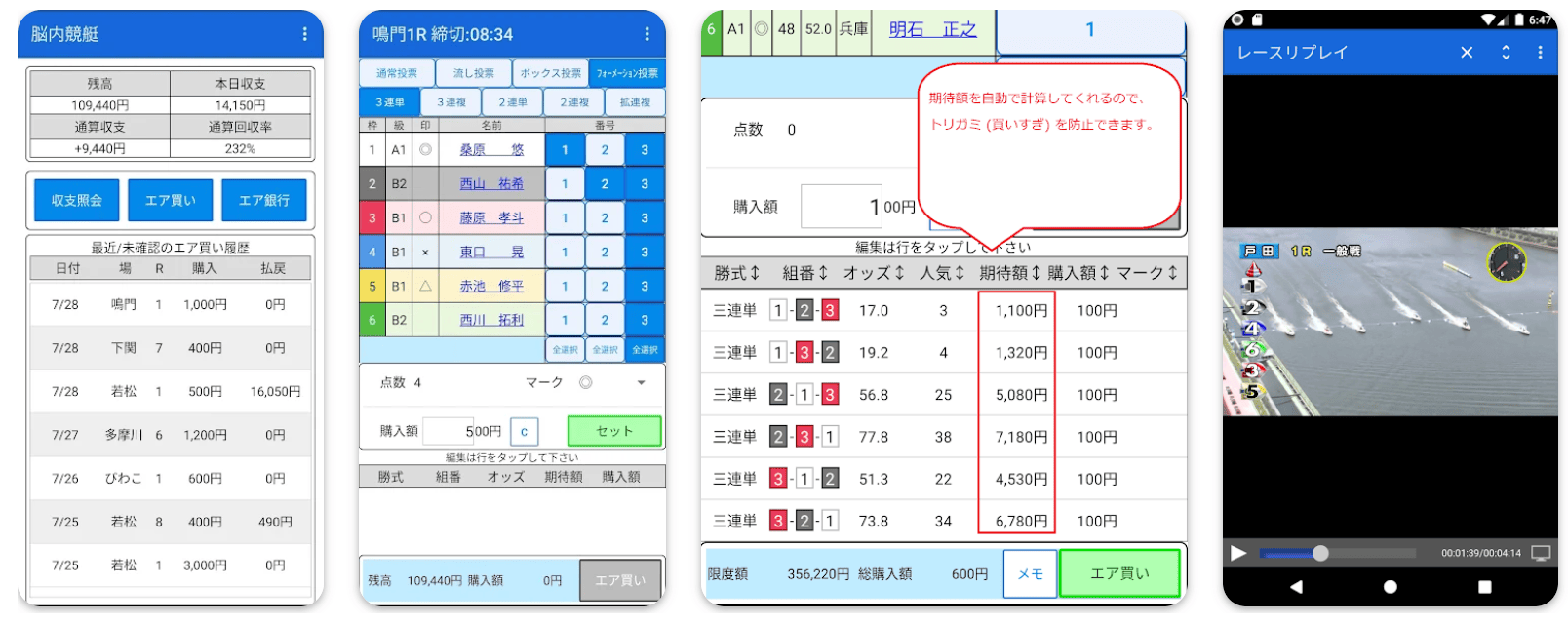Select bet row 1-2-3 with odds 17.0
The image size is (1568, 624).
point(944,311)
